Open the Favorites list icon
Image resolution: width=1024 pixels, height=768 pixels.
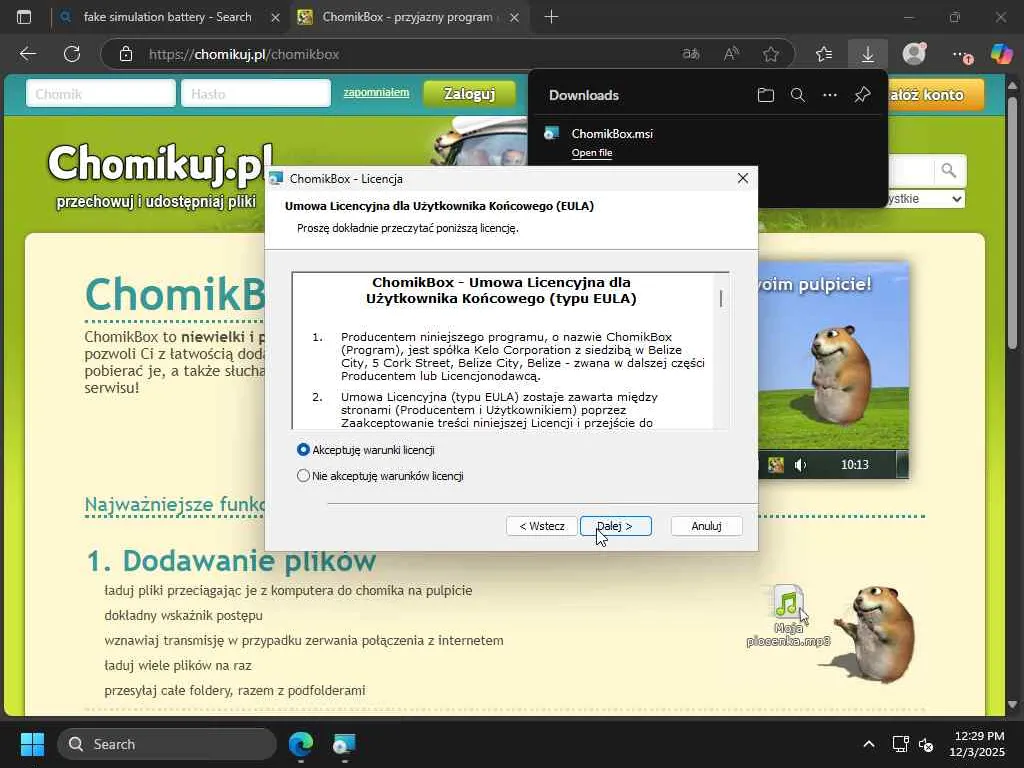[x=824, y=54]
